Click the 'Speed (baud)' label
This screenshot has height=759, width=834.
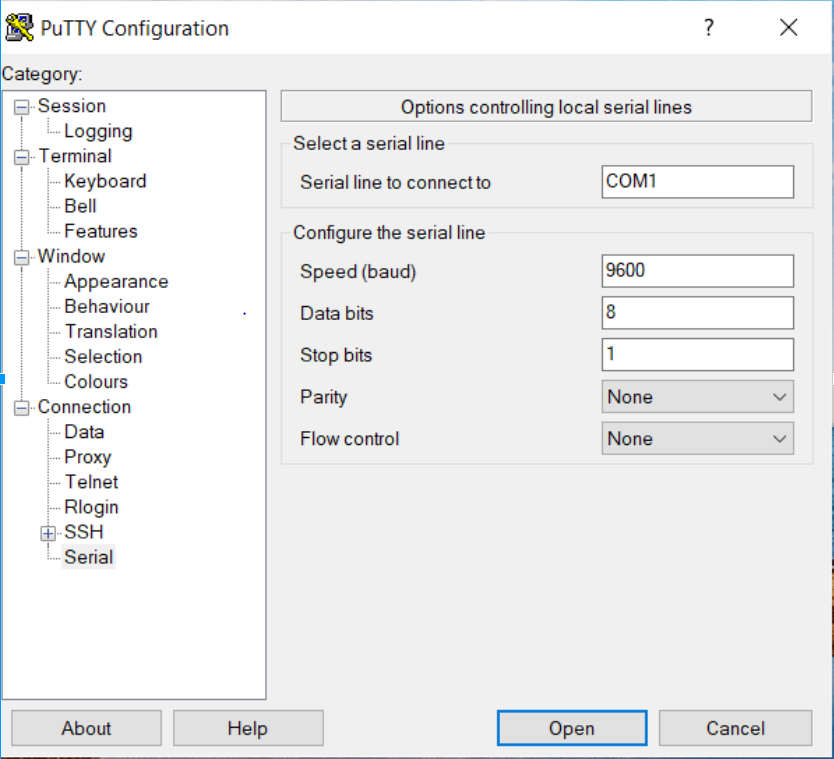coord(358,272)
